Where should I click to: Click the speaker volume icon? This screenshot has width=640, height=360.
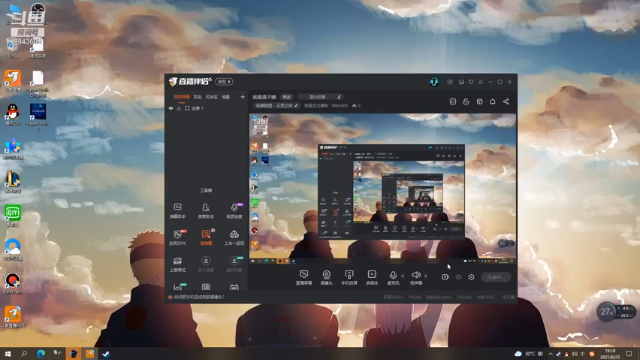pyautogui.click(x=416, y=275)
